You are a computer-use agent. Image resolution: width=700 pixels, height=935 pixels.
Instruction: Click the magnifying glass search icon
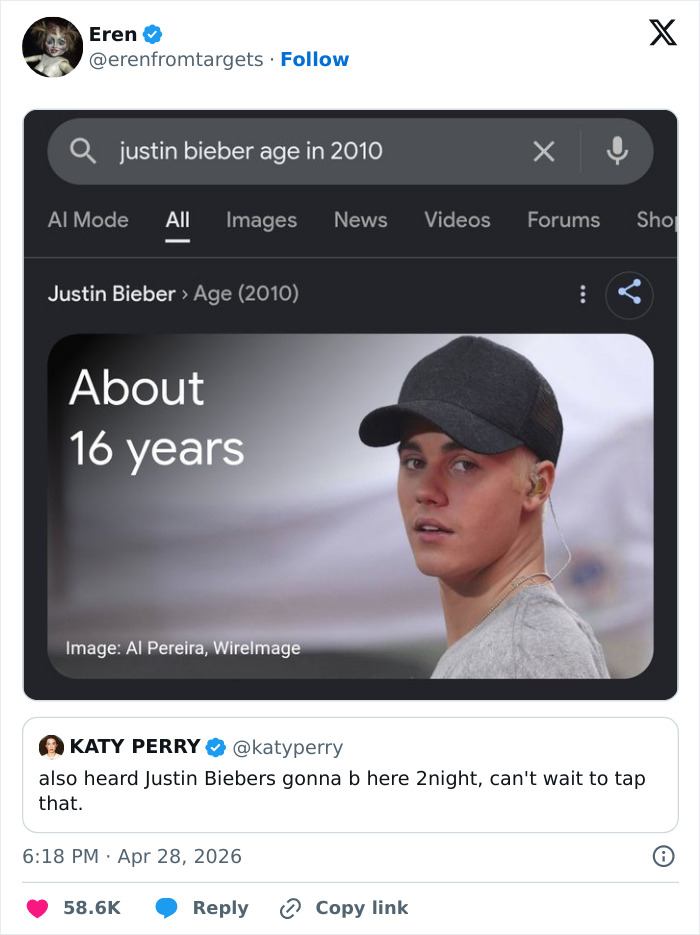pyautogui.click(x=82, y=151)
